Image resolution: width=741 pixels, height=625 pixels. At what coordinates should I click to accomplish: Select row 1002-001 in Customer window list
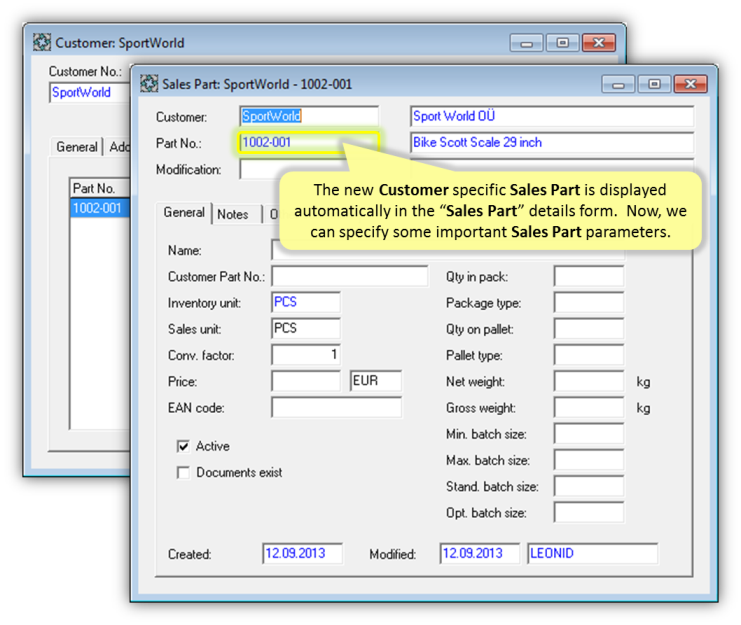[100, 208]
